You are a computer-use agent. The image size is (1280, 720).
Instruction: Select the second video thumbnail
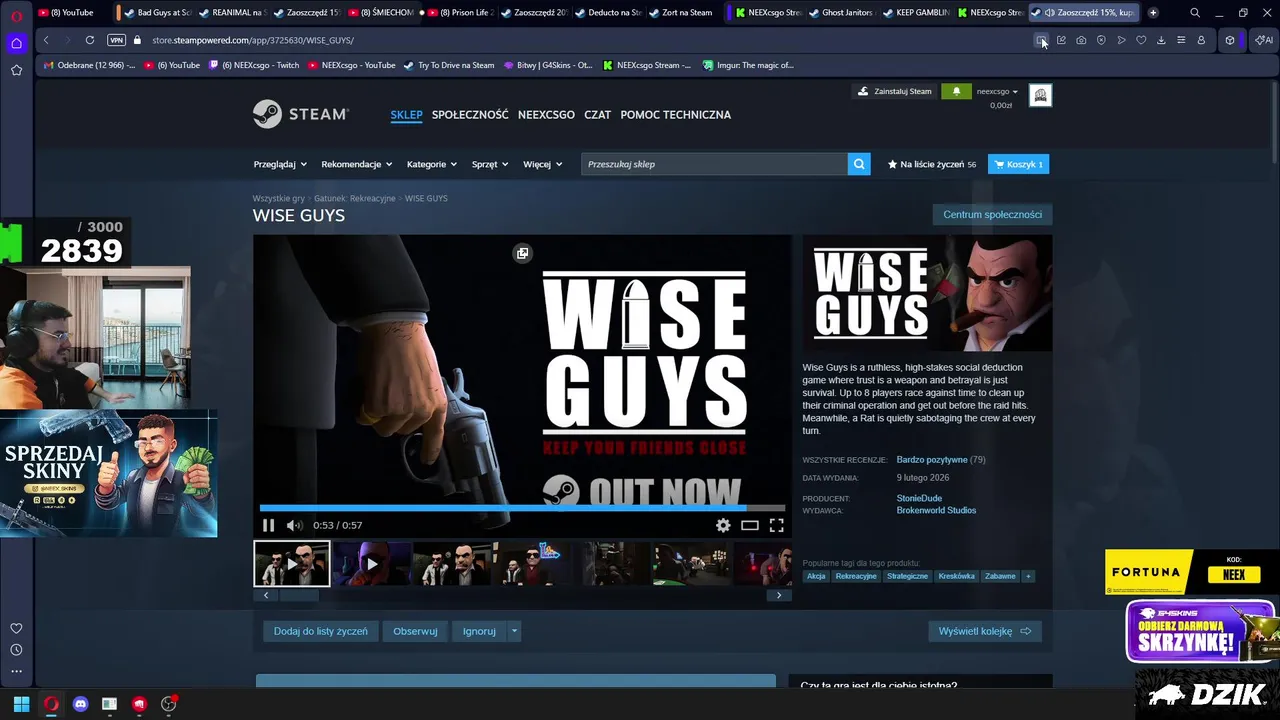pyautogui.click(x=371, y=564)
